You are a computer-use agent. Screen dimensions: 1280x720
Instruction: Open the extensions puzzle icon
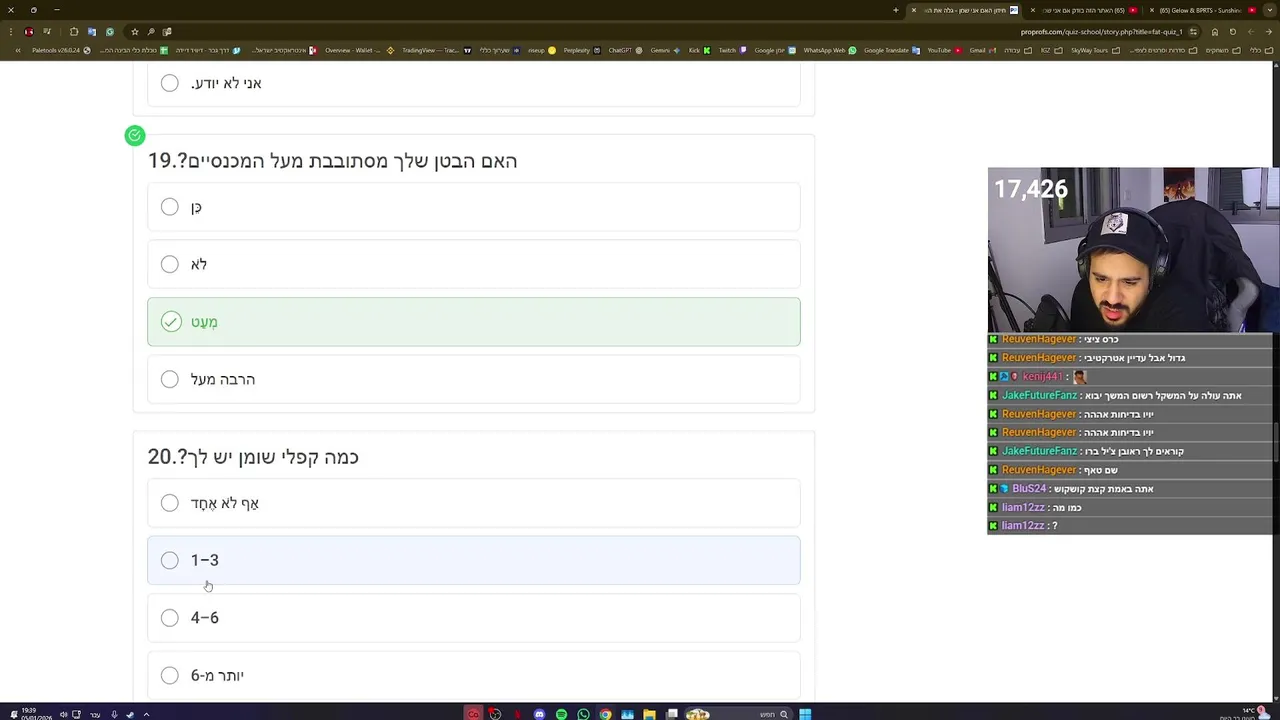[x=74, y=31]
